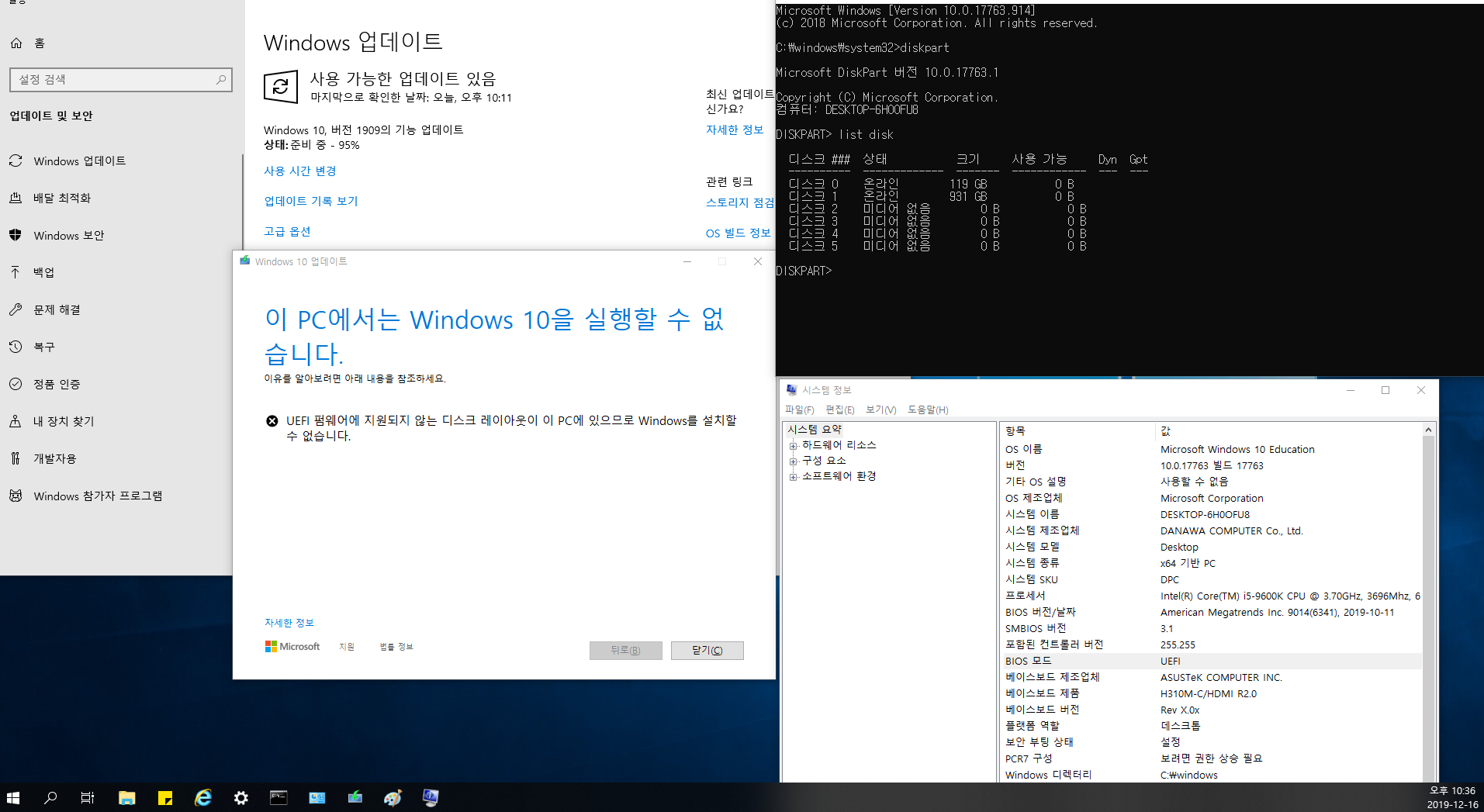Click 지원 link in update dialog
This screenshot has height=812, width=1484.
347,647
